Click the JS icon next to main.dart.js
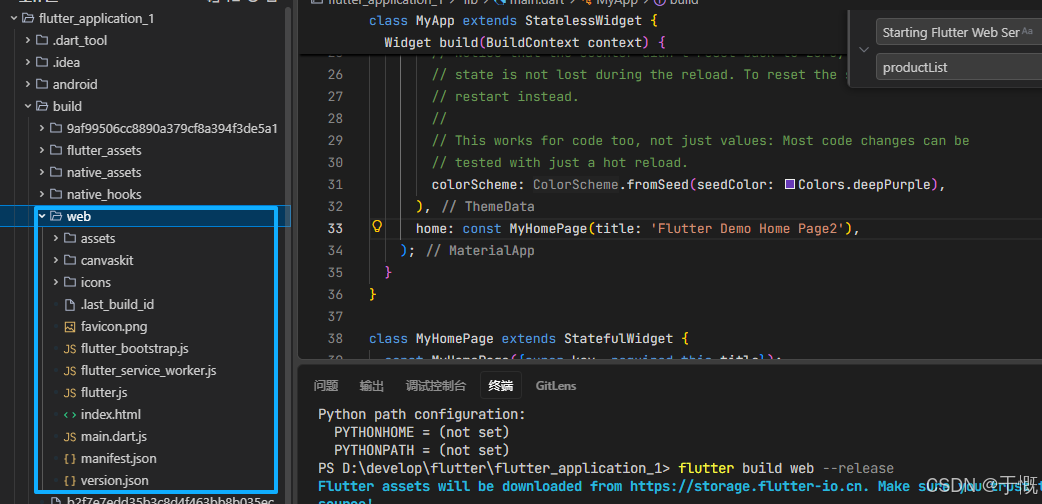The height and width of the screenshot is (504, 1042). [x=70, y=437]
